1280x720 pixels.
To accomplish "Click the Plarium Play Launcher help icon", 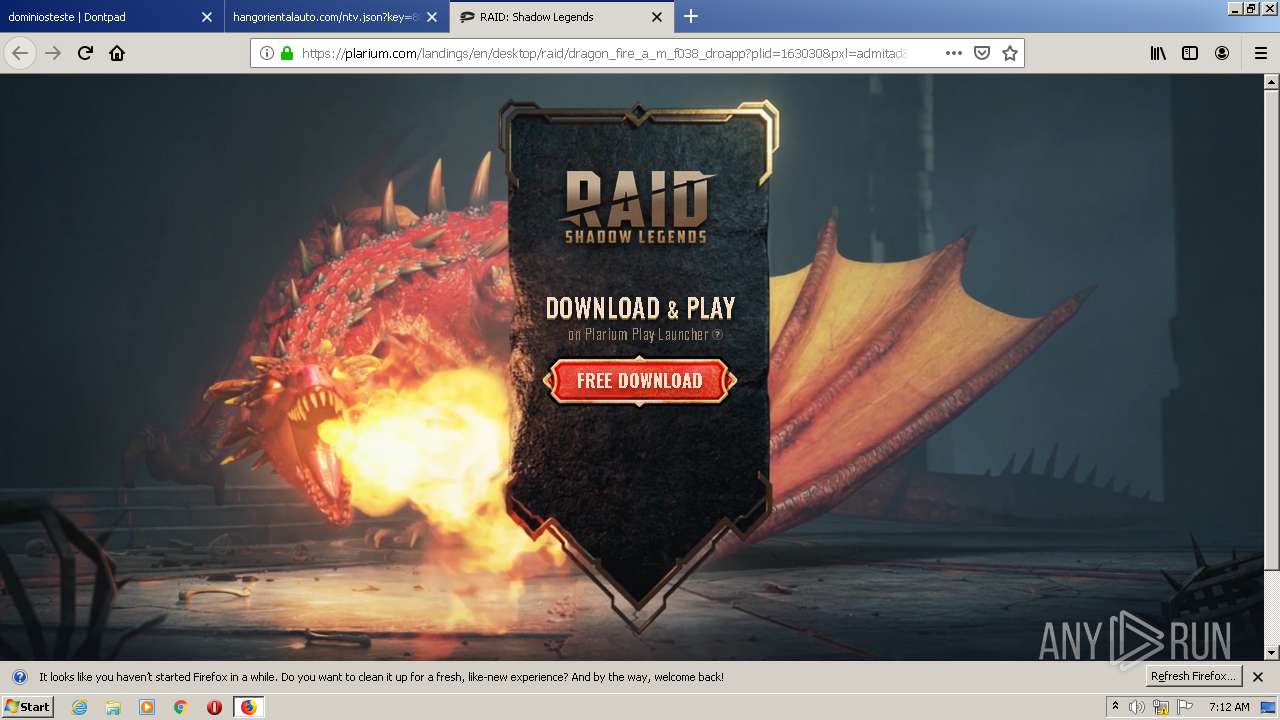I will [x=717, y=335].
